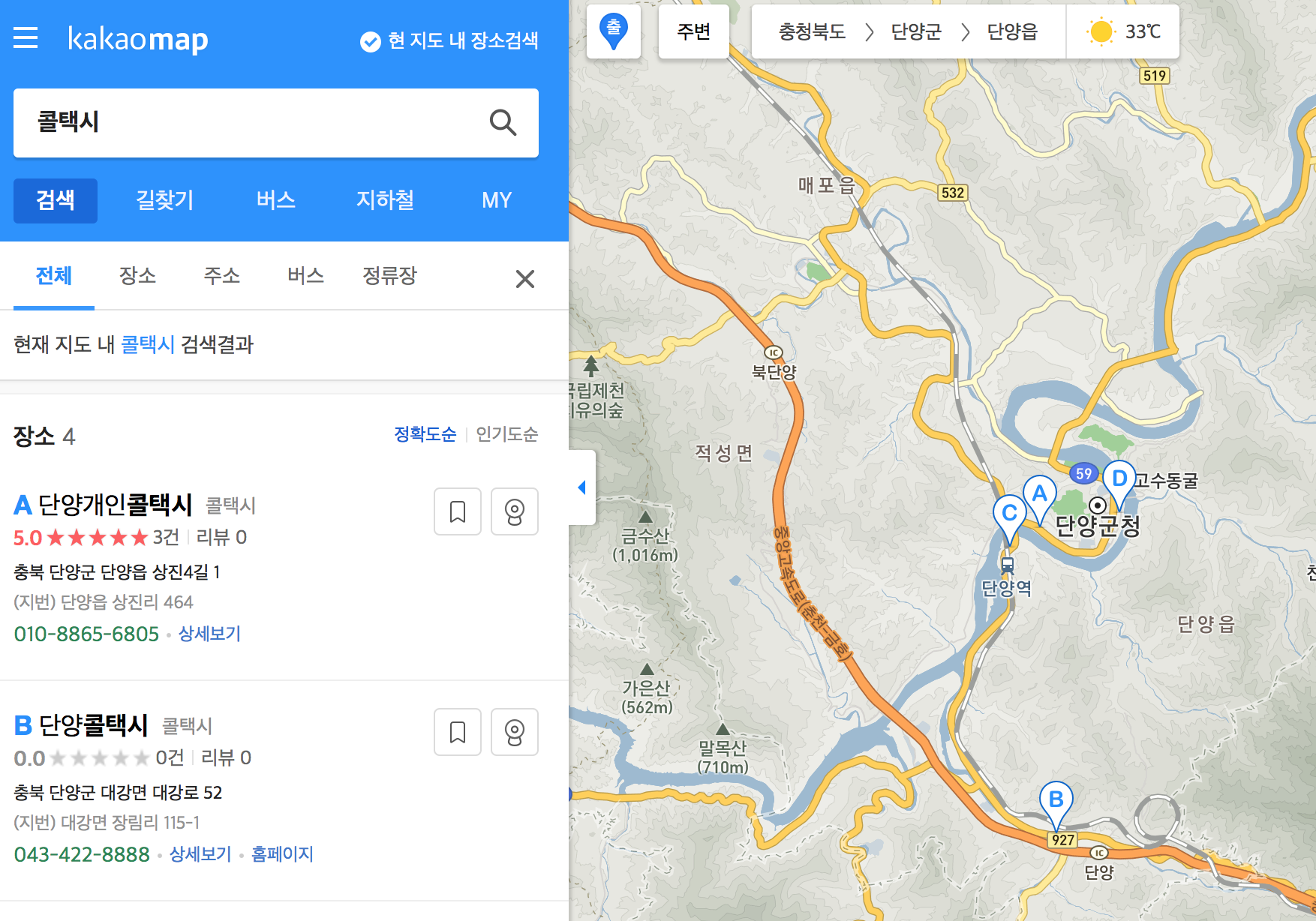The image size is (1316, 921).
Task: Switch to the 길찾기 tab
Action: pyautogui.click(x=165, y=200)
